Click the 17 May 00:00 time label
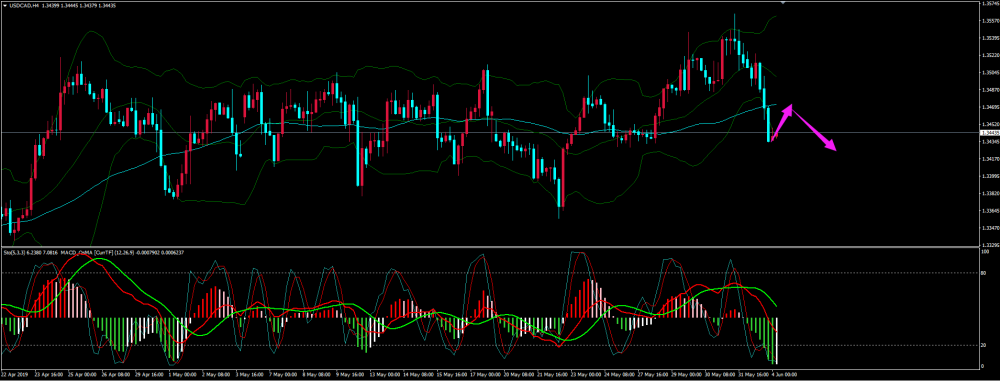This screenshot has height=381, width=1000. tap(485, 375)
